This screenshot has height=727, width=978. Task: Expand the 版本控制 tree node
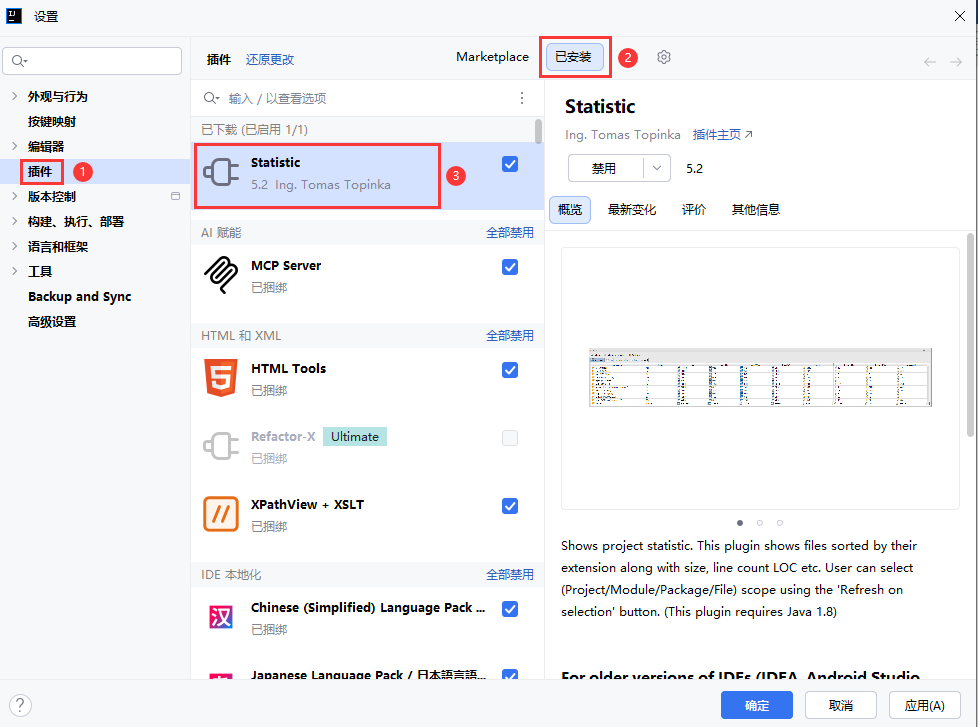pos(14,196)
